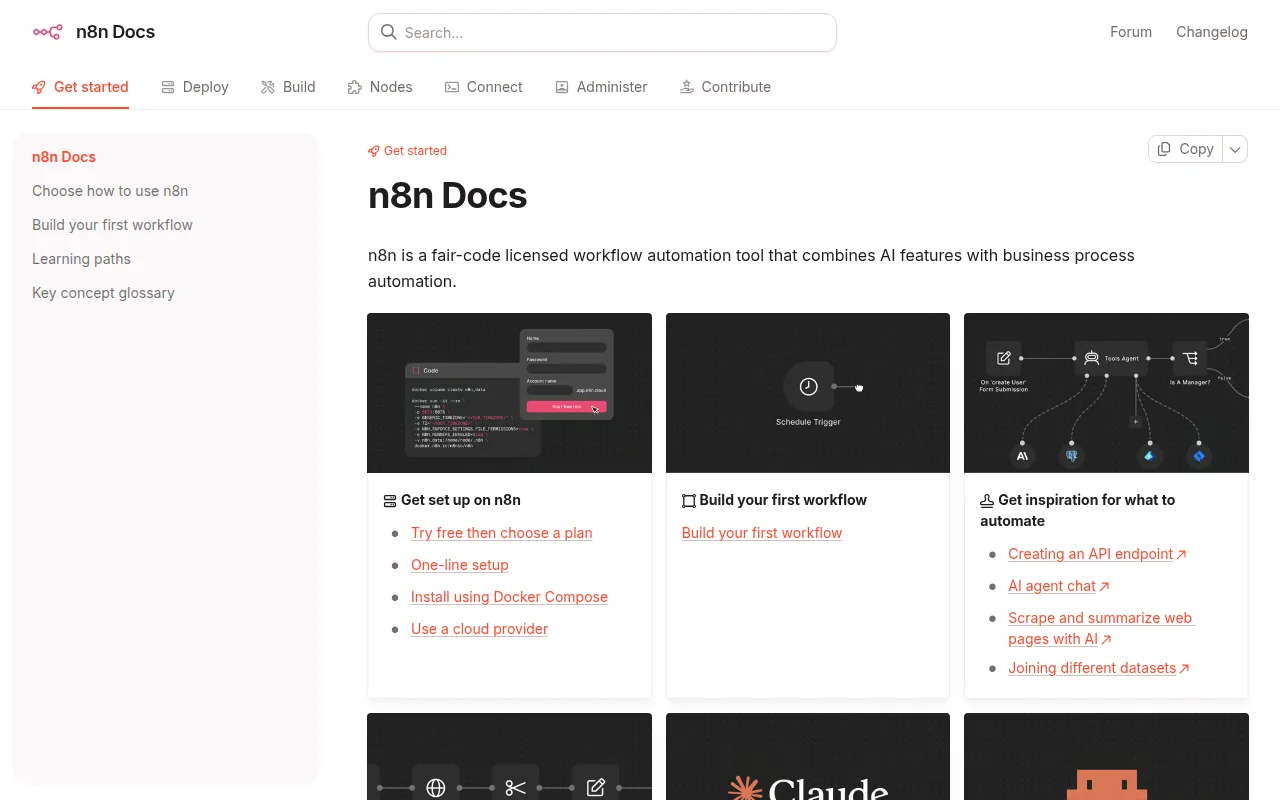Image resolution: width=1280 pixels, height=800 pixels.
Task: Click the terminal icon on Connect tab
Action: point(452,87)
